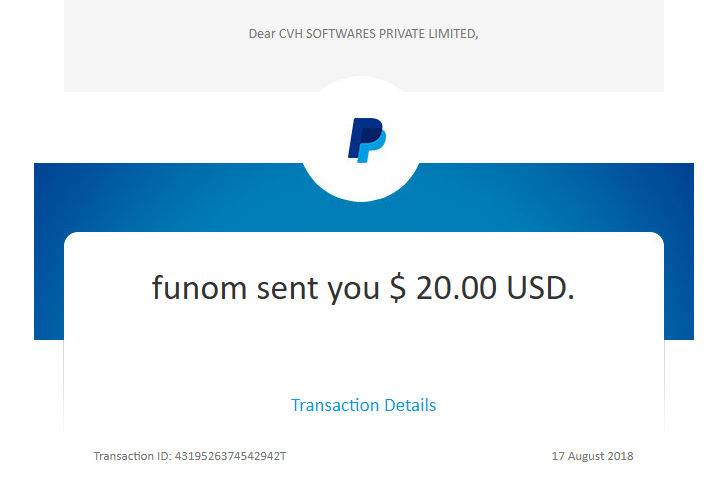Select the $ 20.00 amount text

coord(443,288)
